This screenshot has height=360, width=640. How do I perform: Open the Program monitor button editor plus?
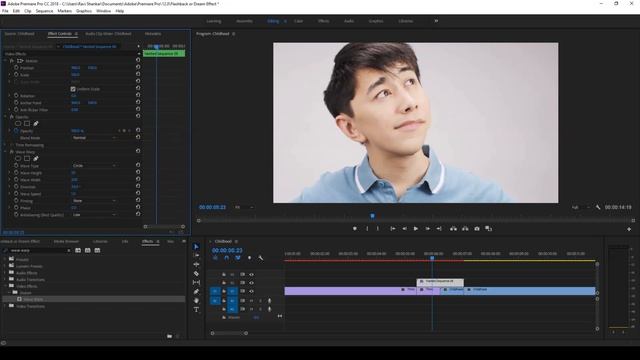tap(629, 229)
